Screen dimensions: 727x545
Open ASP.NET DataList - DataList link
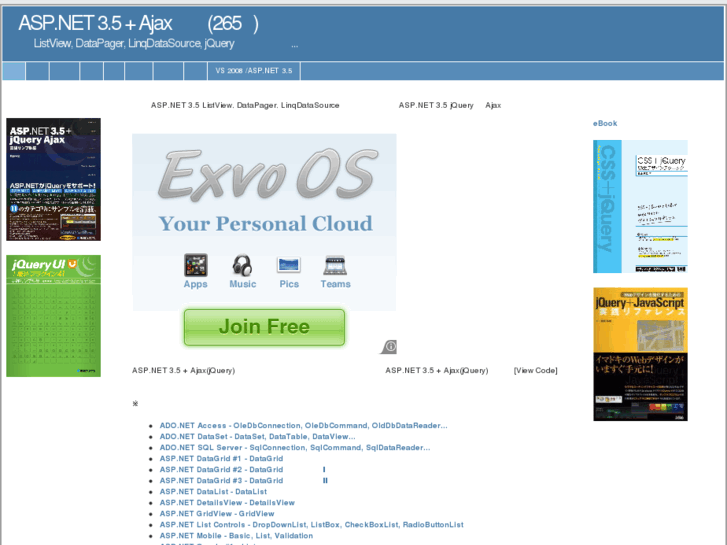[x=213, y=492]
